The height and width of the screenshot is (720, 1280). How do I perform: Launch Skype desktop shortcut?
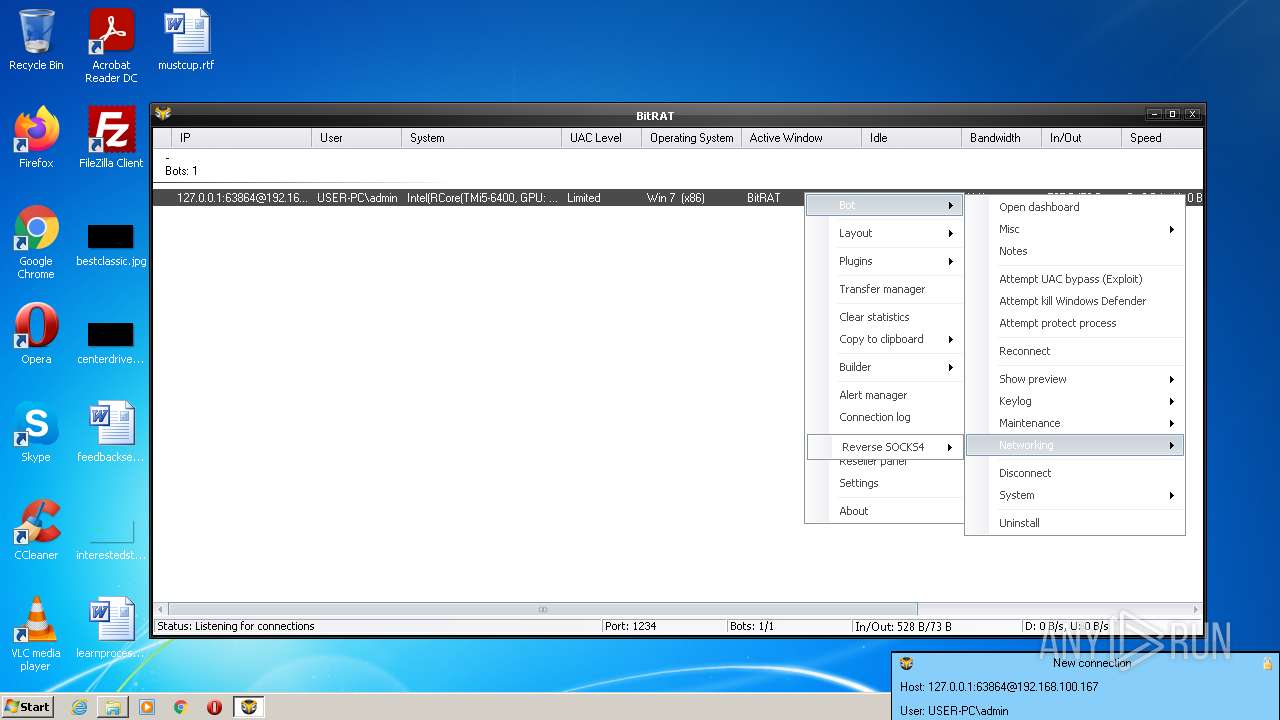coord(36,432)
